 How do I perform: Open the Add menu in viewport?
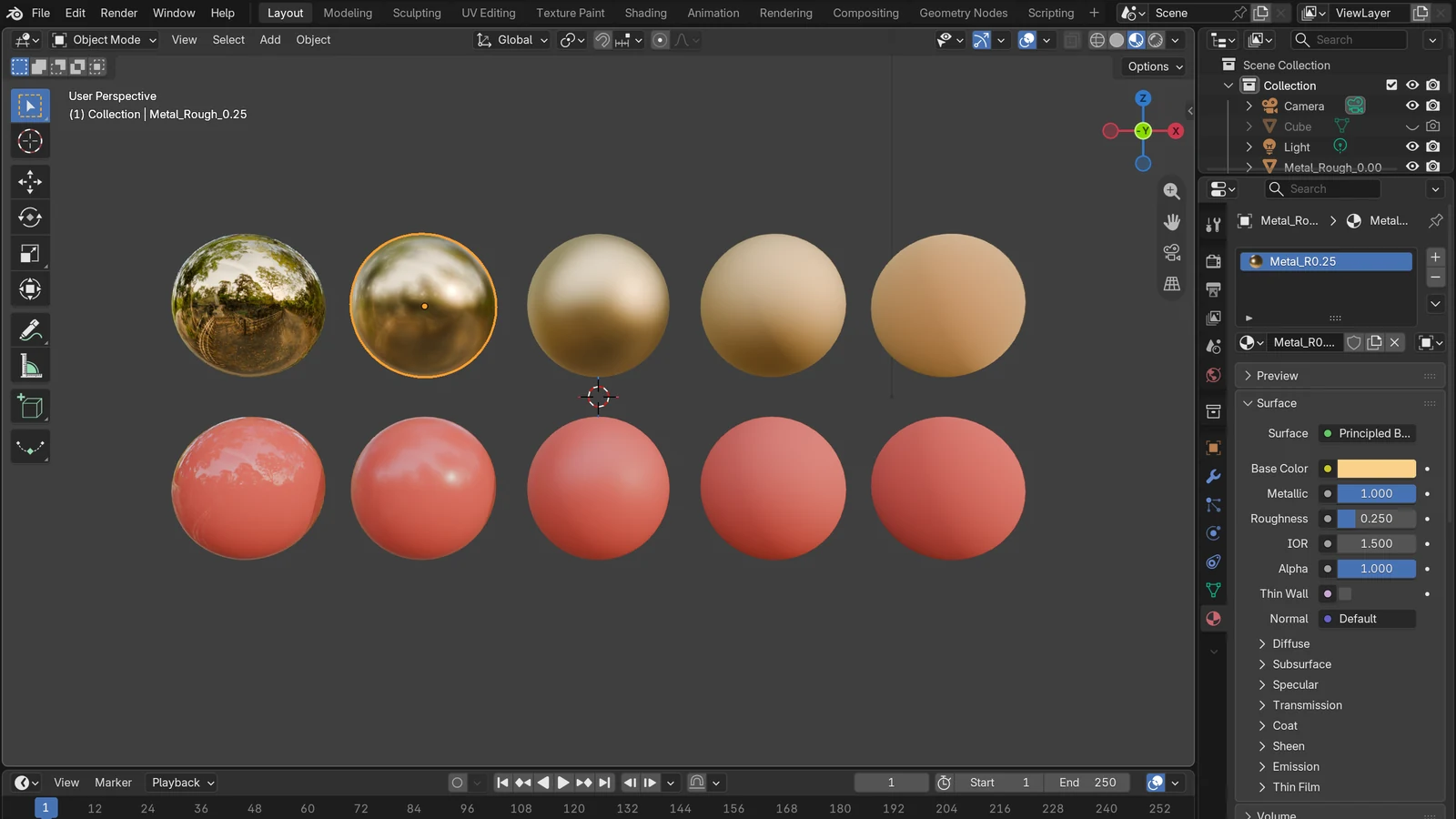pos(270,40)
